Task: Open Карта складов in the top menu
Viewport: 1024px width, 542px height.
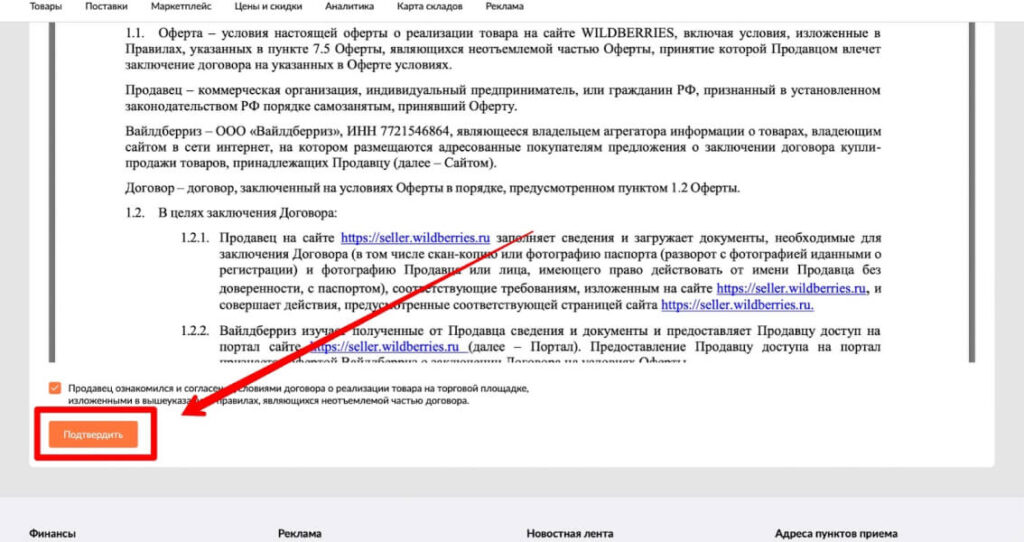Action: pos(430,7)
